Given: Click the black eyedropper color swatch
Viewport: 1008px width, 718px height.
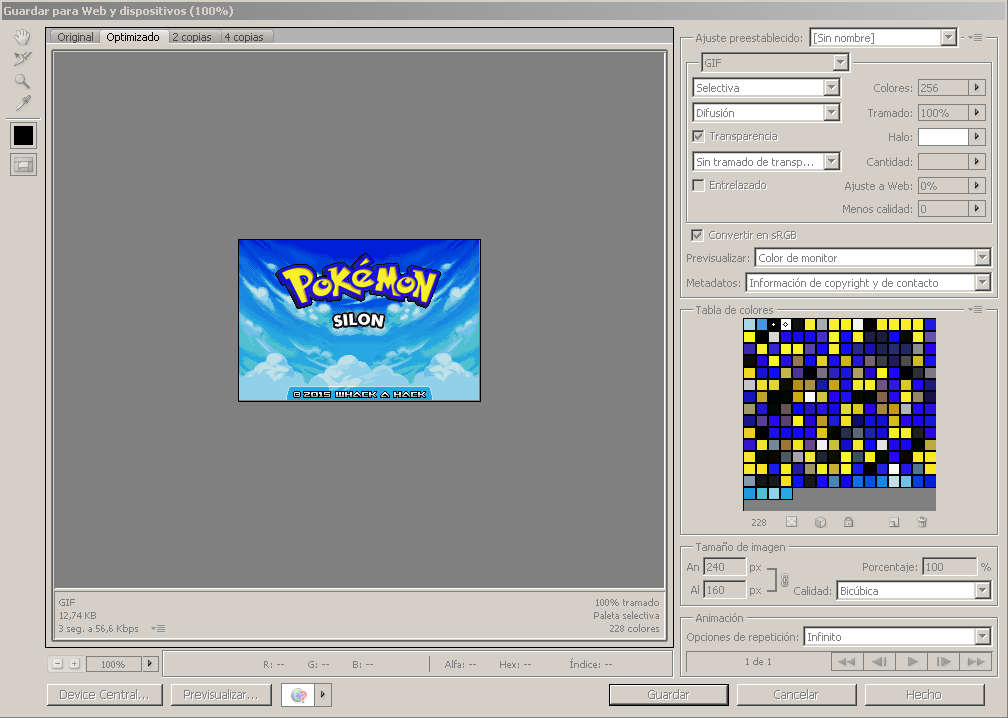Looking at the screenshot, I should 23,136.
